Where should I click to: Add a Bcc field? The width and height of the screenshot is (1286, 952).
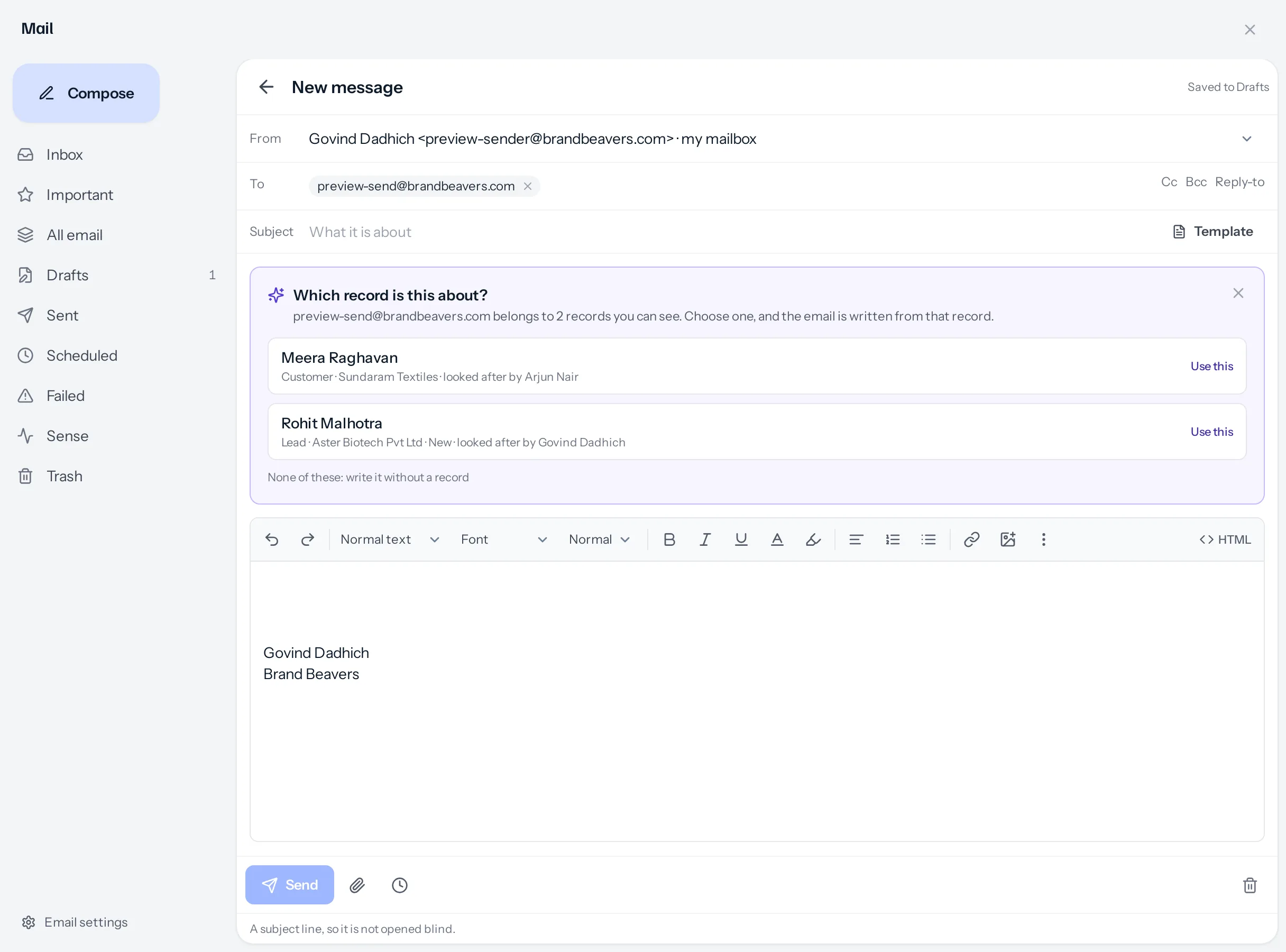pos(1196,182)
